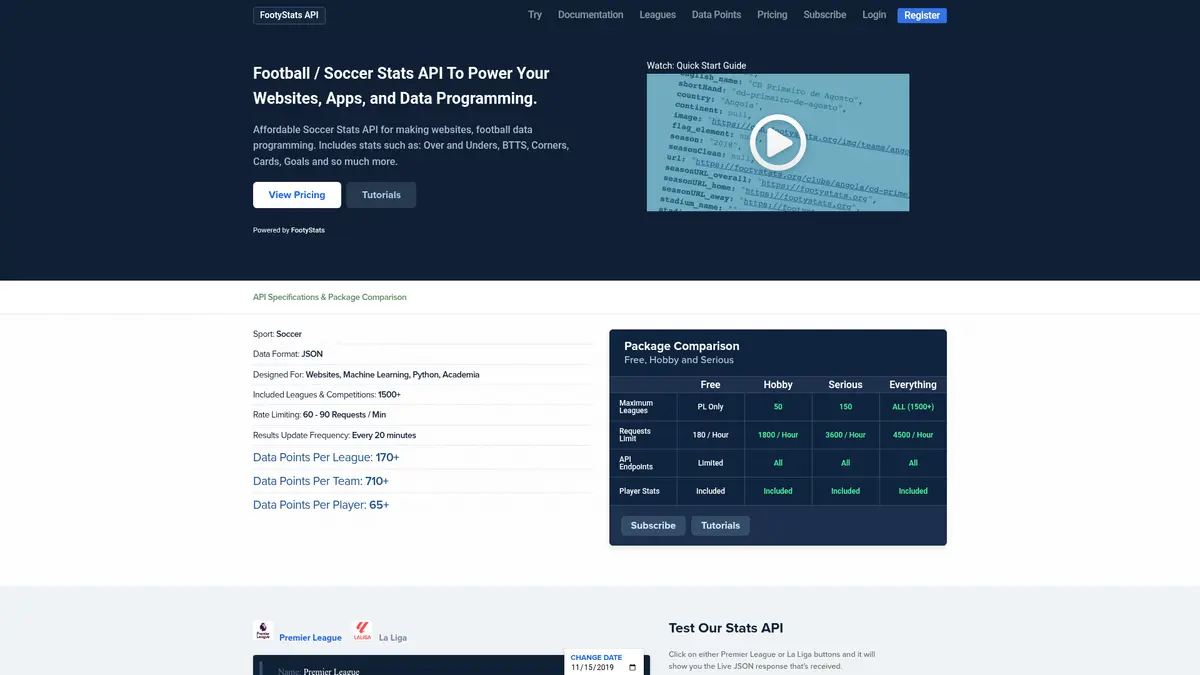
Task: Click the 'Test Our Stats API' heading
Action: point(726,628)
